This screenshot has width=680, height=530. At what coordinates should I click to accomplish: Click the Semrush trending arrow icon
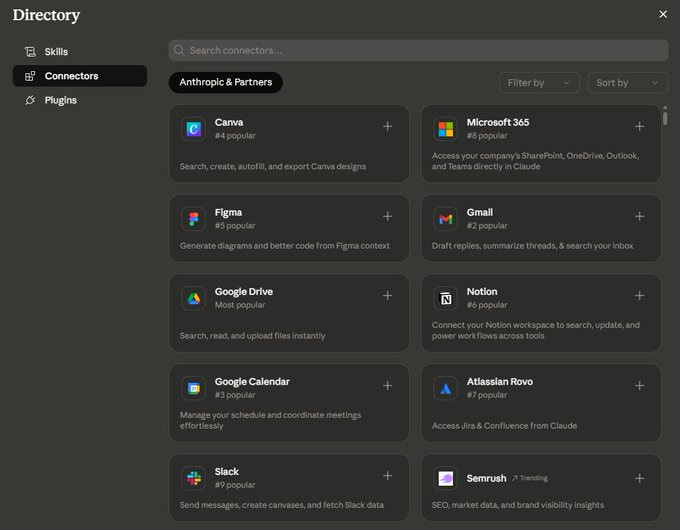click(515, 478)
